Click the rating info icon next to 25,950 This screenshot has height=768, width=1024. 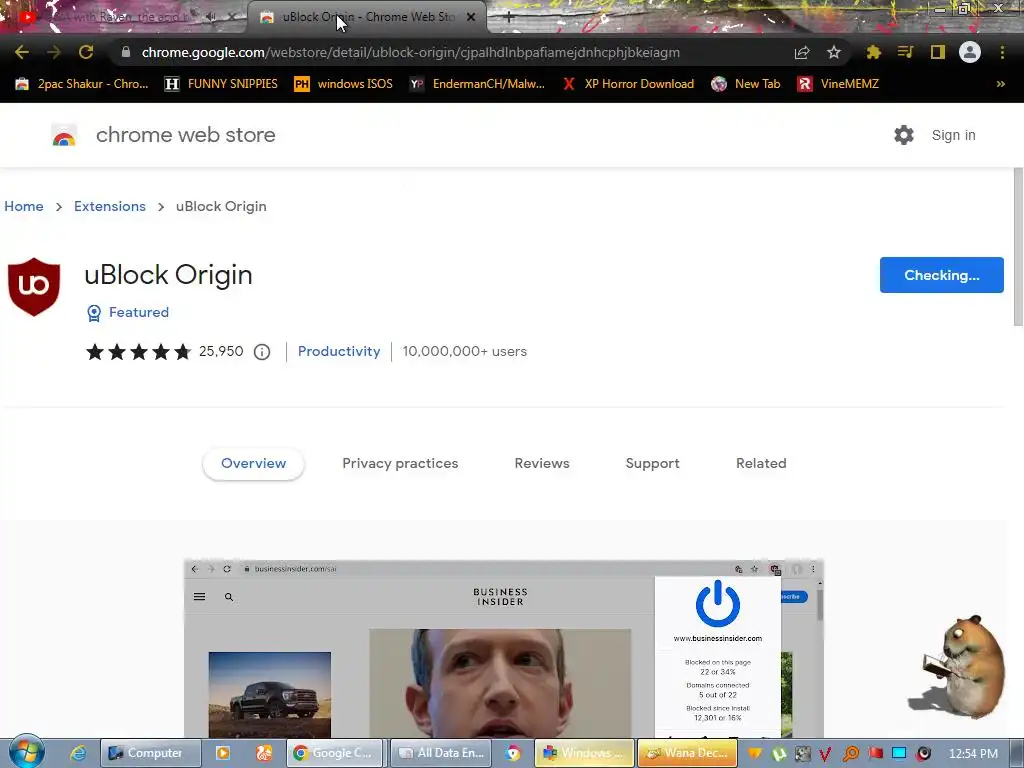tap(262, 352)
